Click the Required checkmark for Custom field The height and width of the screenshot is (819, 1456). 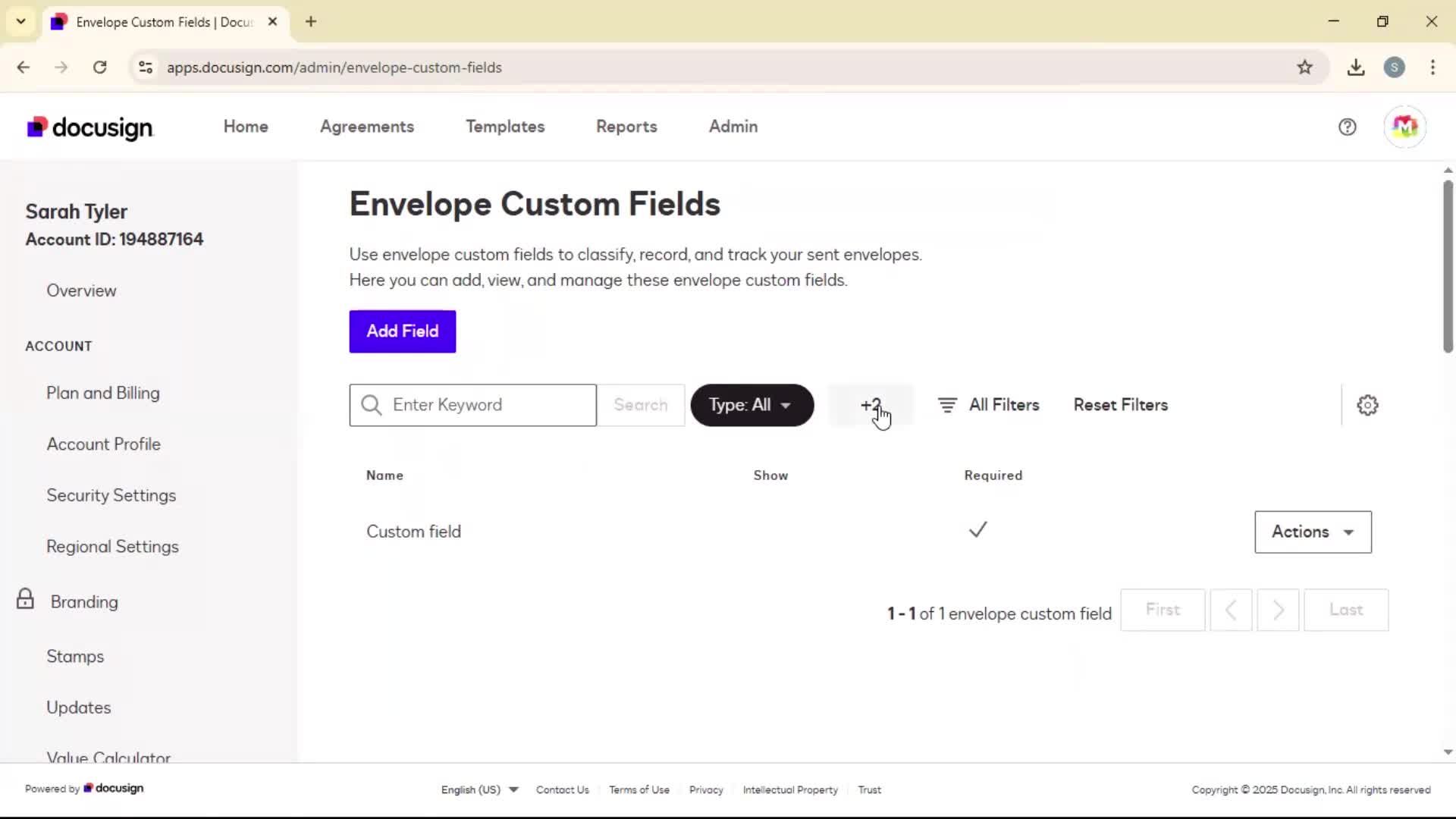978,529
